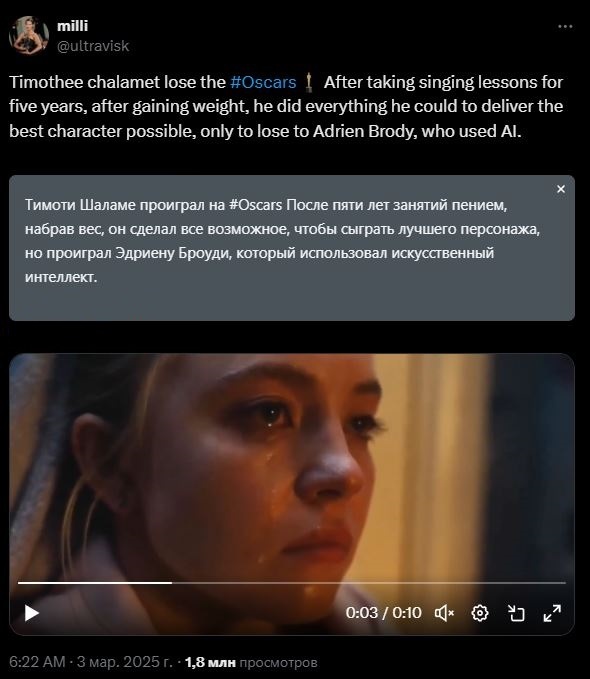Click the Oscar statuette emoji
This screenshot has height=679, width=590.
pos(309,83)
